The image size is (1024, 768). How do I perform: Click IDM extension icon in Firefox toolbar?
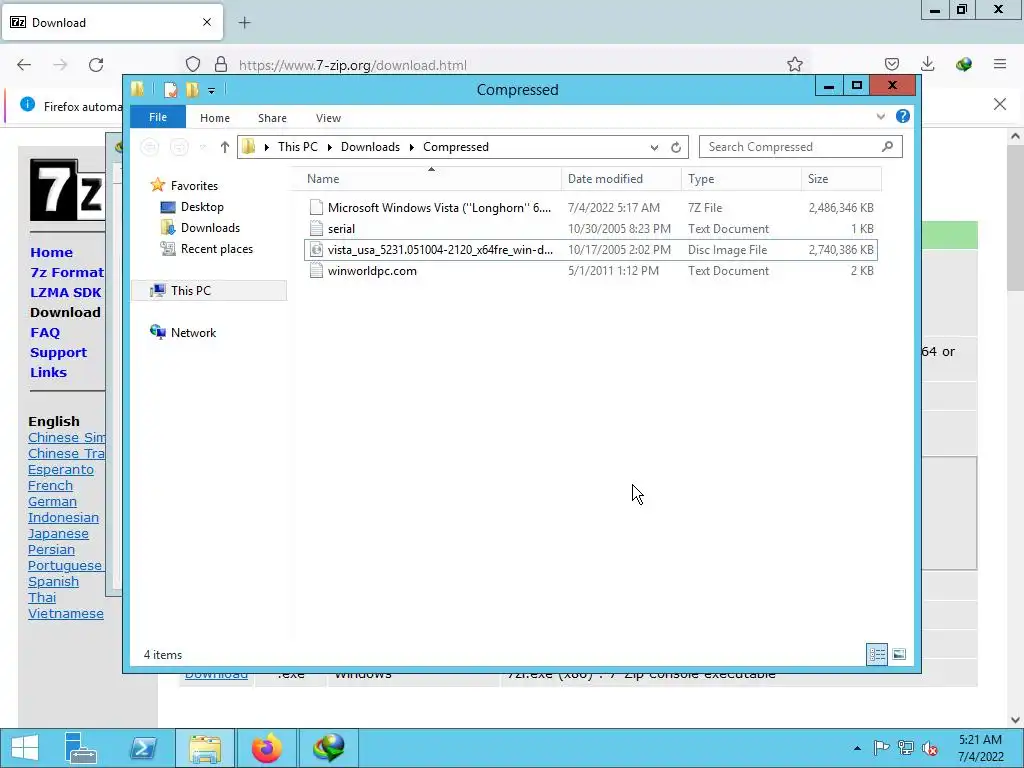tap(963, 64)
